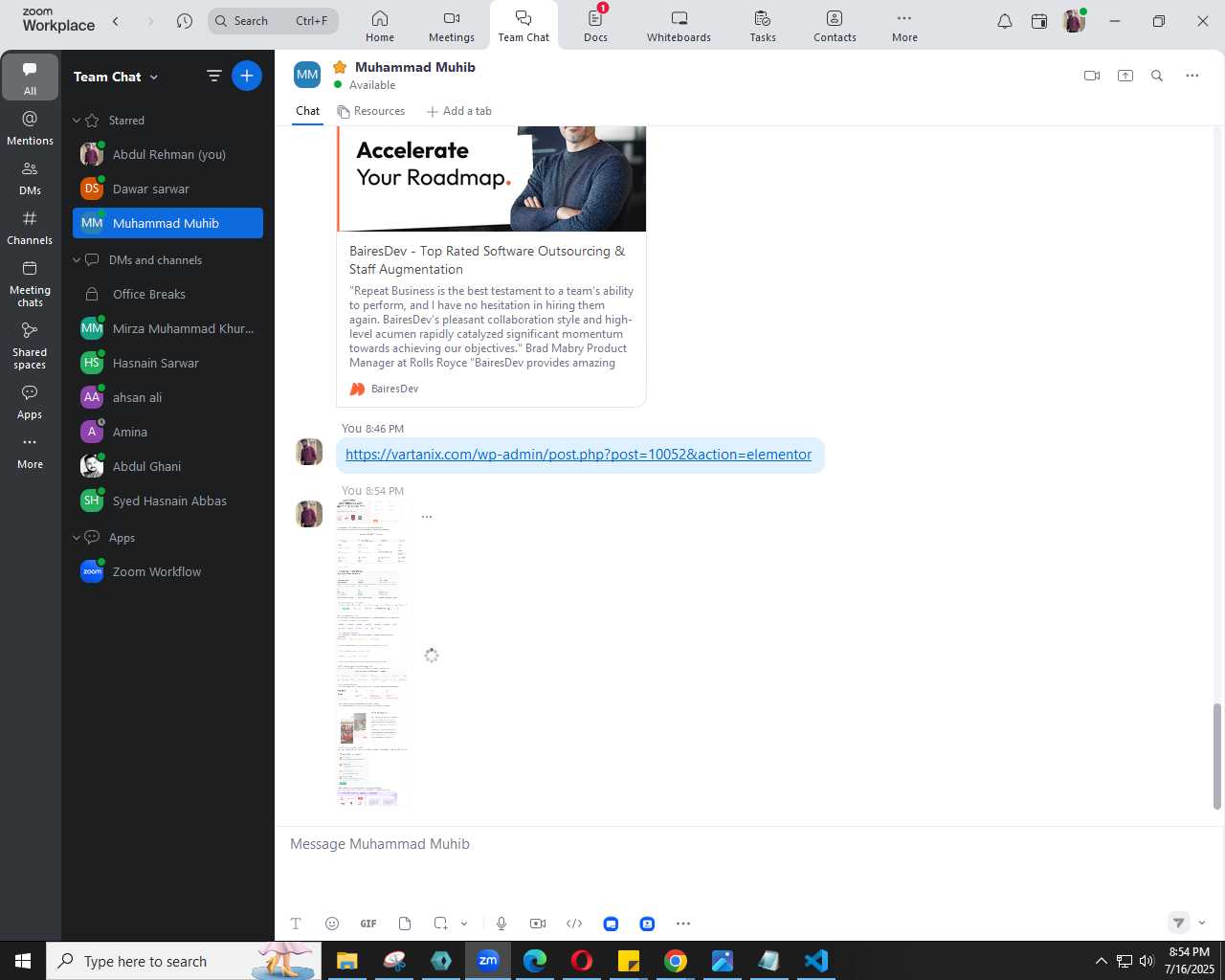This screenshot has width=1225, height=980.
Task: Open more compose options ellipsis
Action: pos(683,924)
